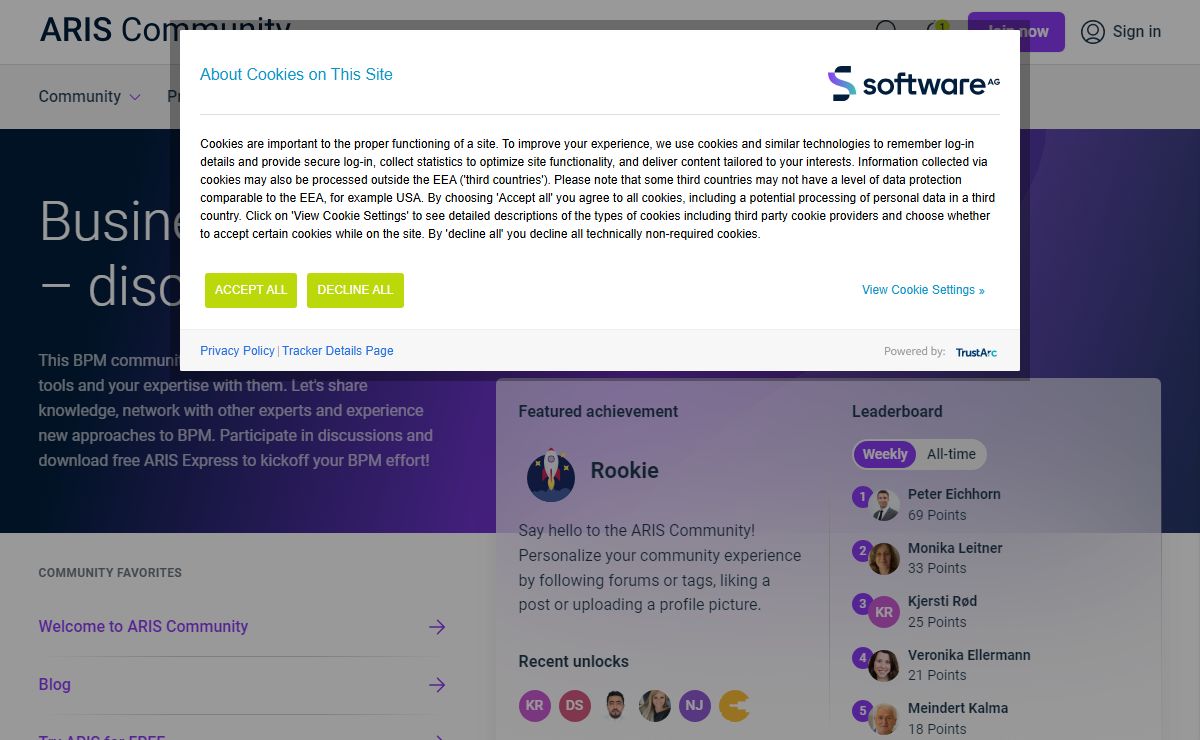The image size is (1200, 740).
Task: Open the KR avatar in Recent unlocks
Action: point(535,706)
